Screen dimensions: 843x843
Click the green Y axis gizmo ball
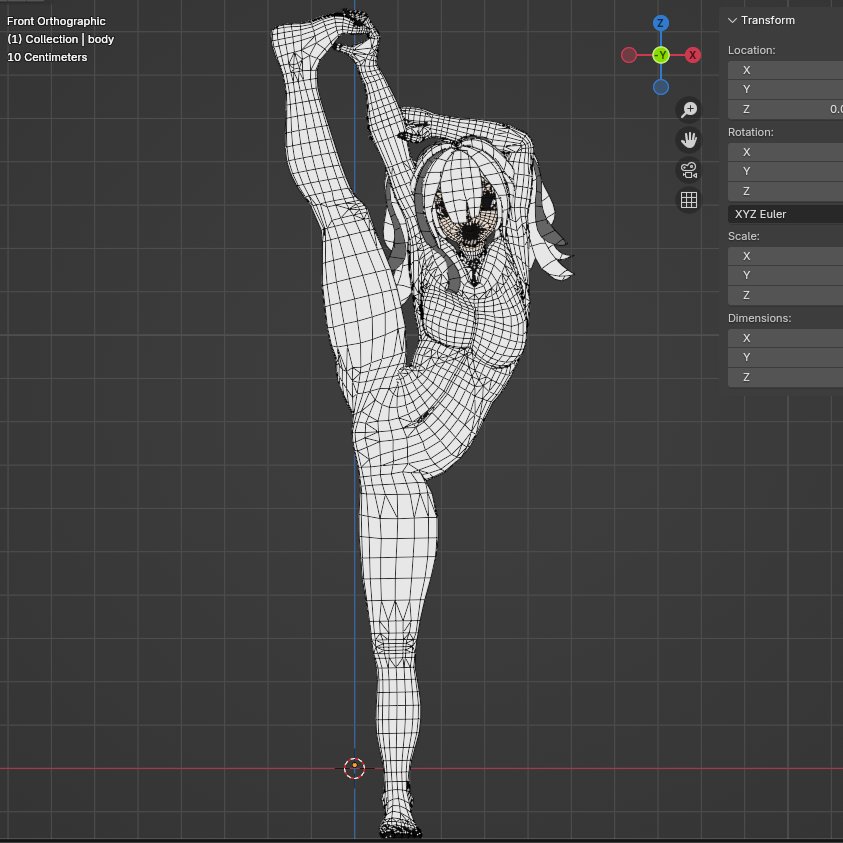[x=660, y=55]
